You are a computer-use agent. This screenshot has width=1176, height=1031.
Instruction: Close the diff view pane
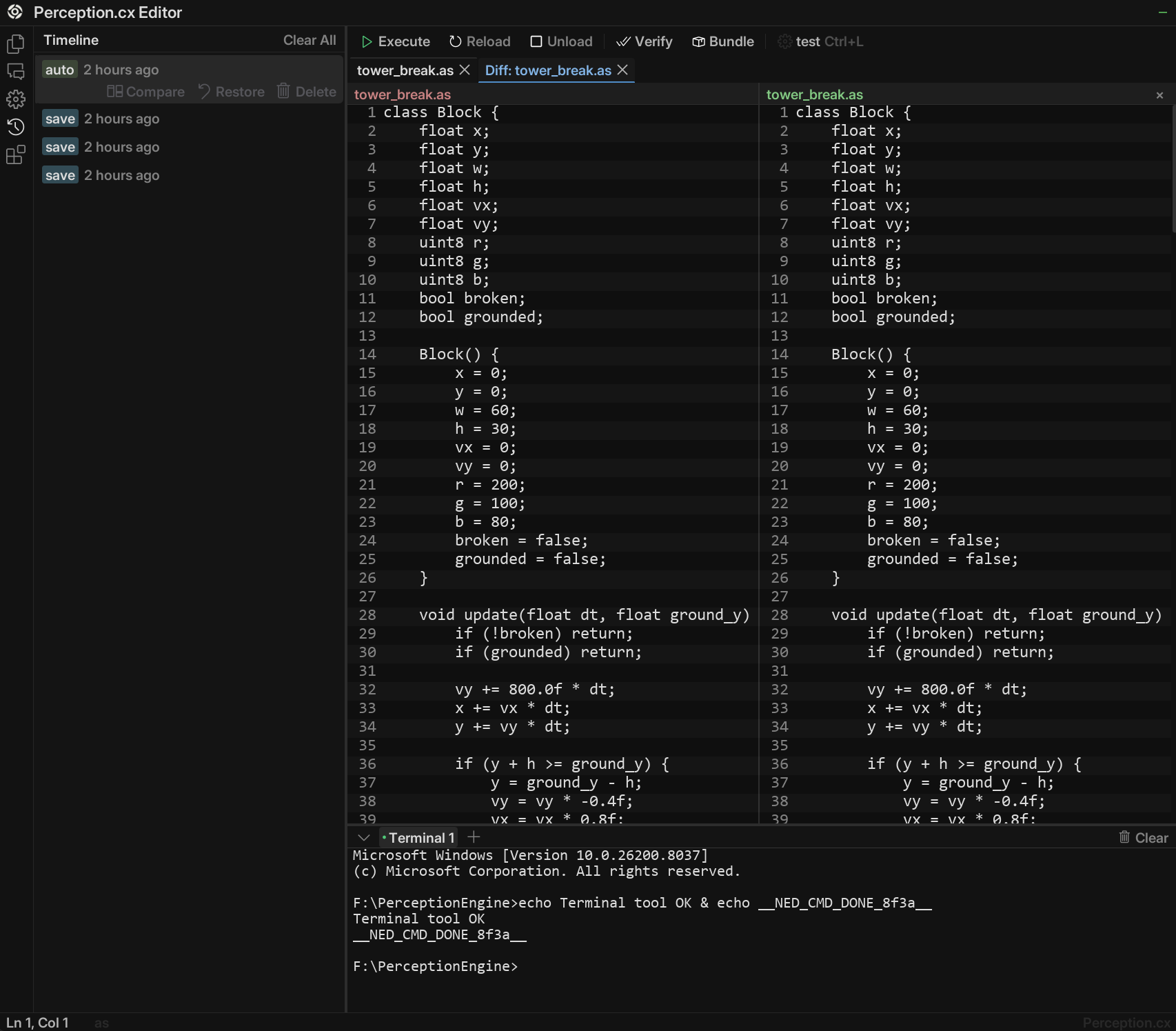(1159, 95)
